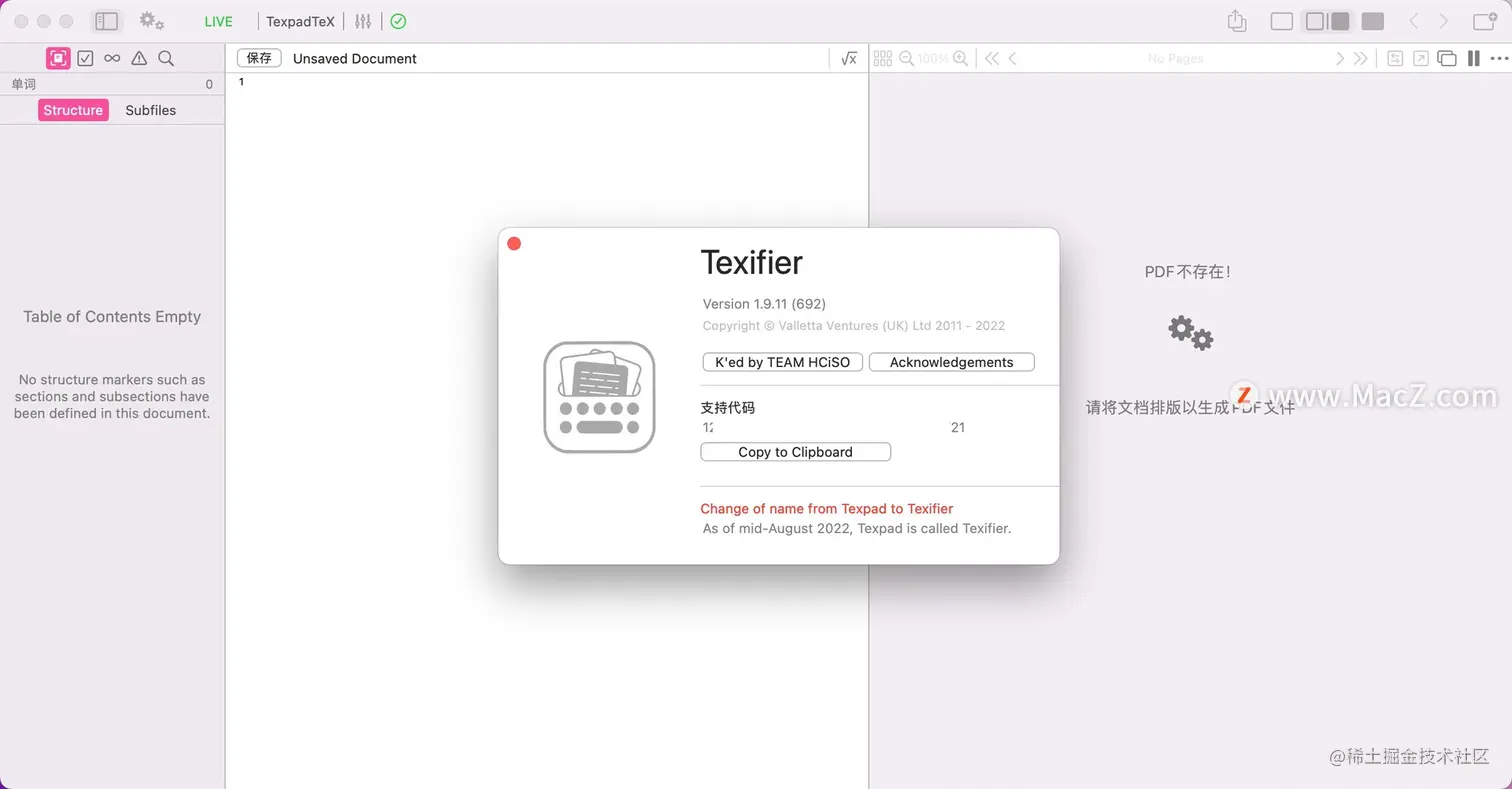The width and height of the screenshot is (1512, 789).
Task: Switch to the Structure tab
Action: 73,110
